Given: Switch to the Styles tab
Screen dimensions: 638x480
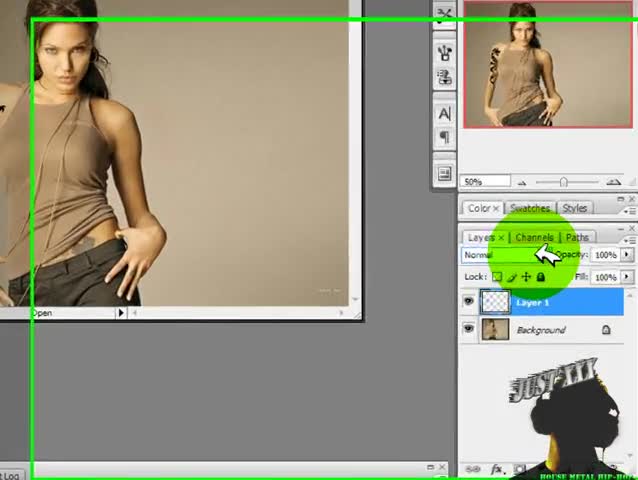Looking at the screenshot, I should pyautogui.click(x=575, y=208).
